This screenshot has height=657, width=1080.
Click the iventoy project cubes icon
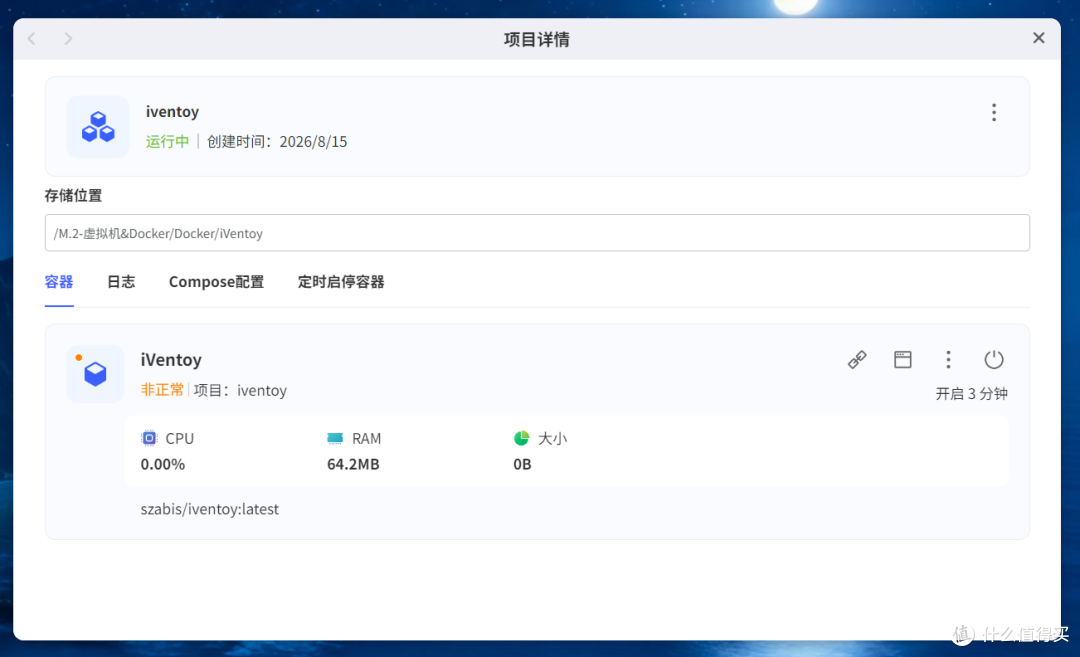click(x=98, y=127)
